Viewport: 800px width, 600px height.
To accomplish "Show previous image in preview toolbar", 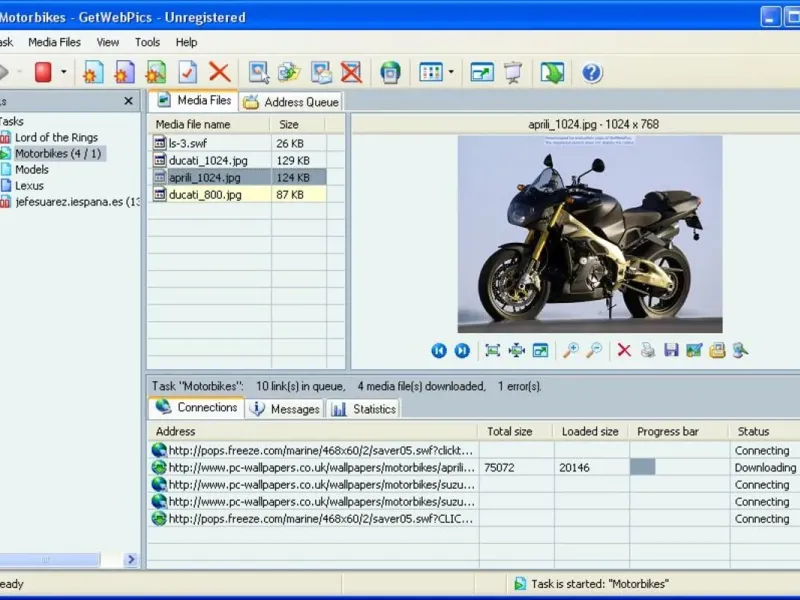I will coord(439,350).
